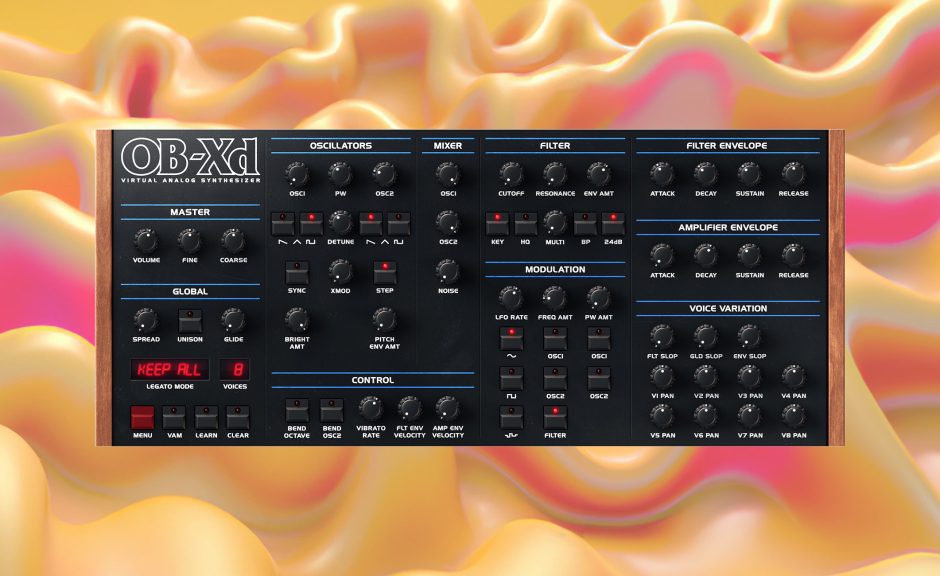Viewport: 940px width, 576px height.
Task: Open the Voices count display
Action: pos(235,369)
